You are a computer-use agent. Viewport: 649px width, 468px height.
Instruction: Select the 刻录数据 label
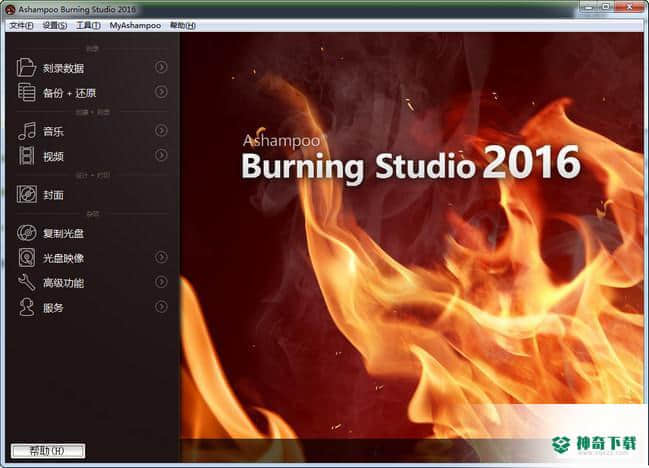click(63, 68)
